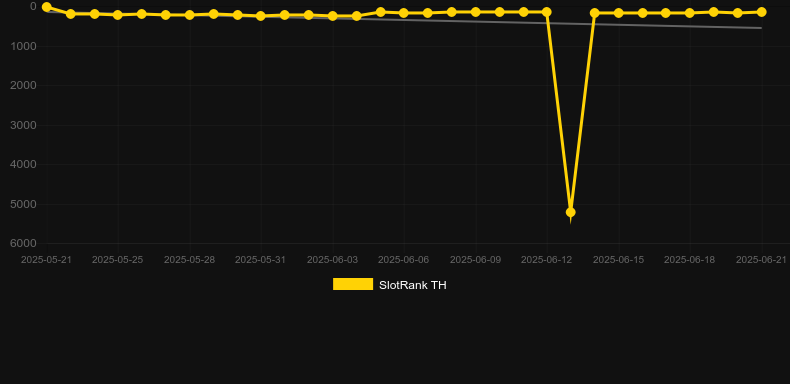Screen dimensions: 790x384
Task: Toggle the SlotRank TH legend label text
Action: (x=413, y=285)
